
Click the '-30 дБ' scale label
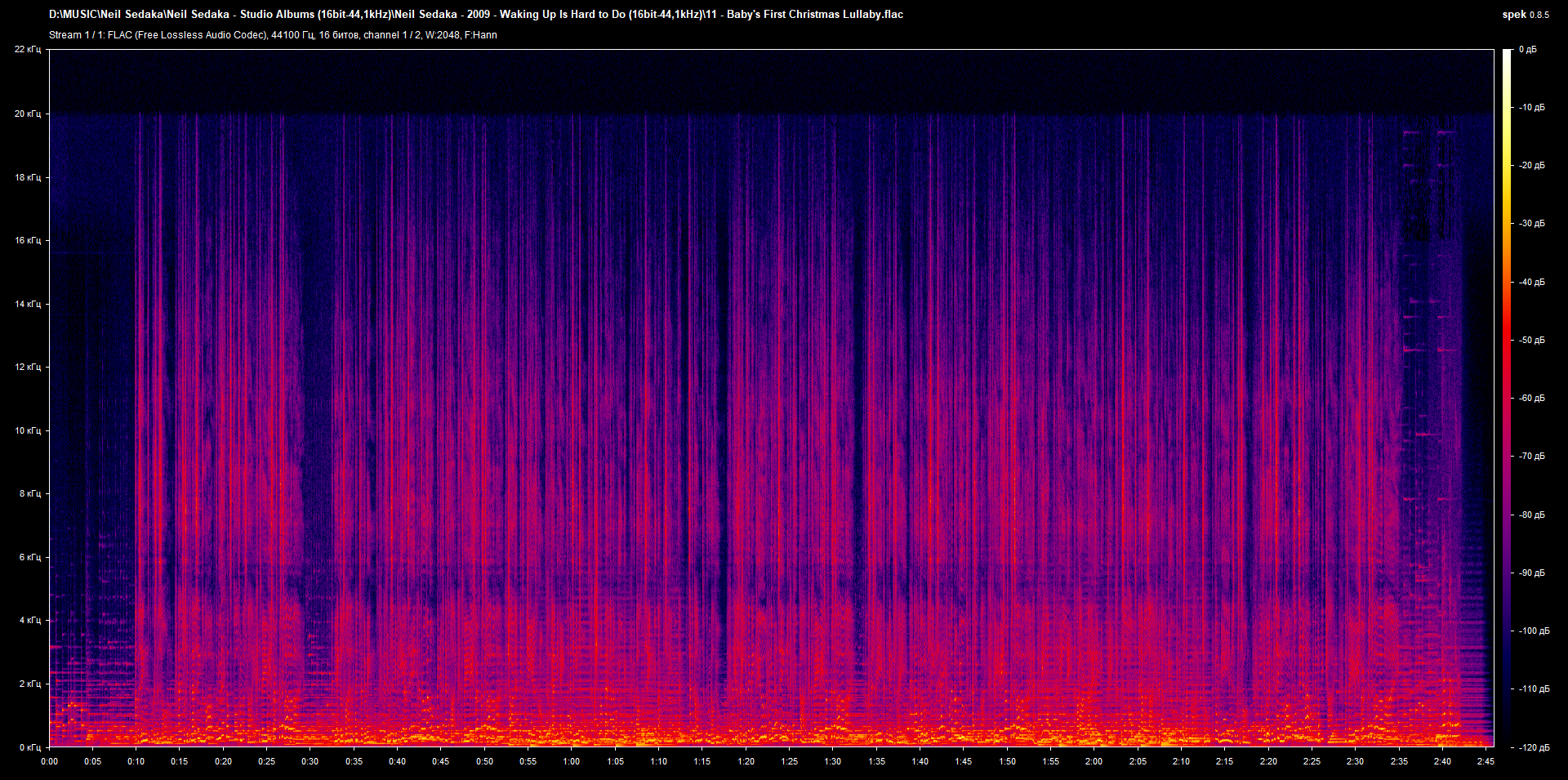(1532, 223)
